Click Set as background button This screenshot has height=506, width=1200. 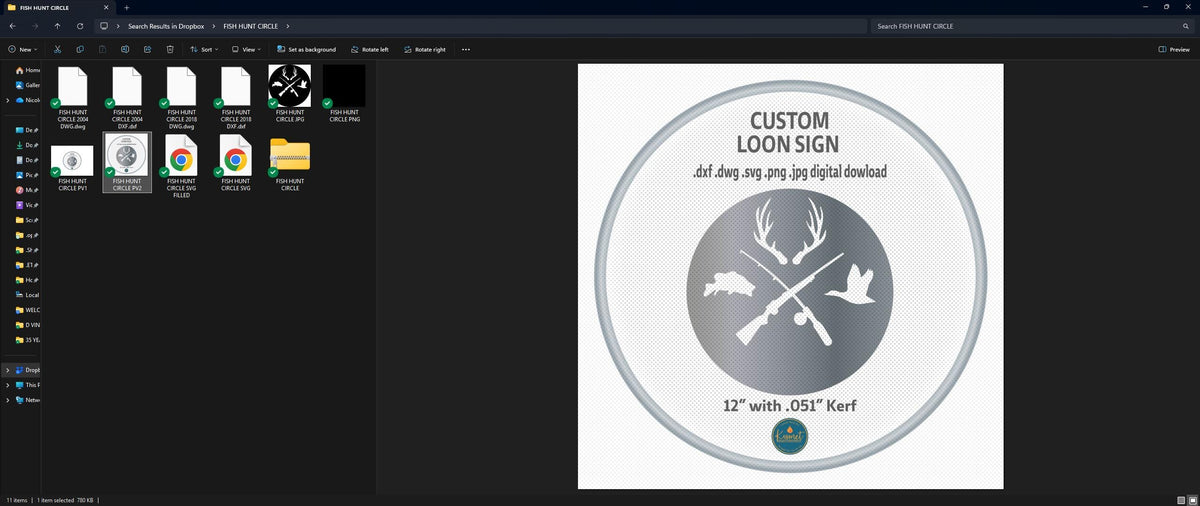305,49
